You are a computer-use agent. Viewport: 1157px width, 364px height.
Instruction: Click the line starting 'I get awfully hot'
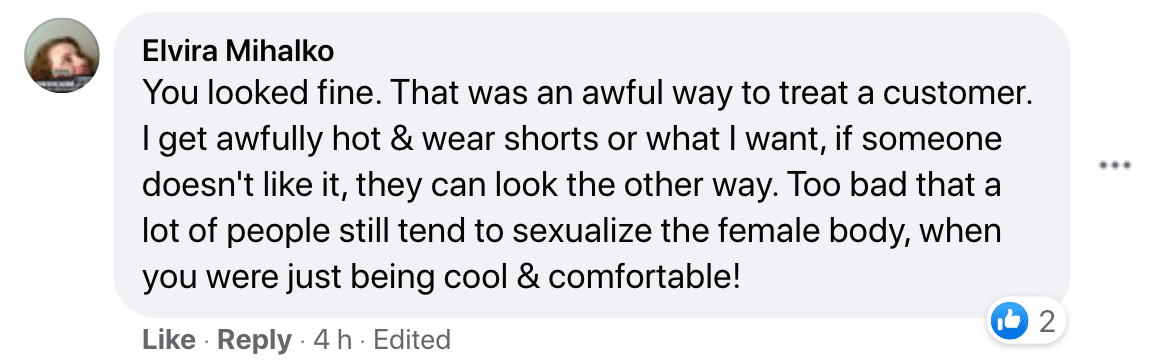pos(571,140)
